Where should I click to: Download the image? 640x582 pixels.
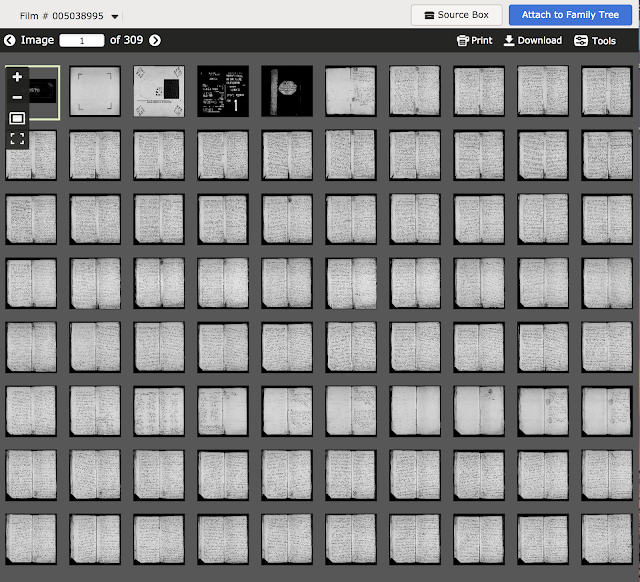tap(533, 40)
